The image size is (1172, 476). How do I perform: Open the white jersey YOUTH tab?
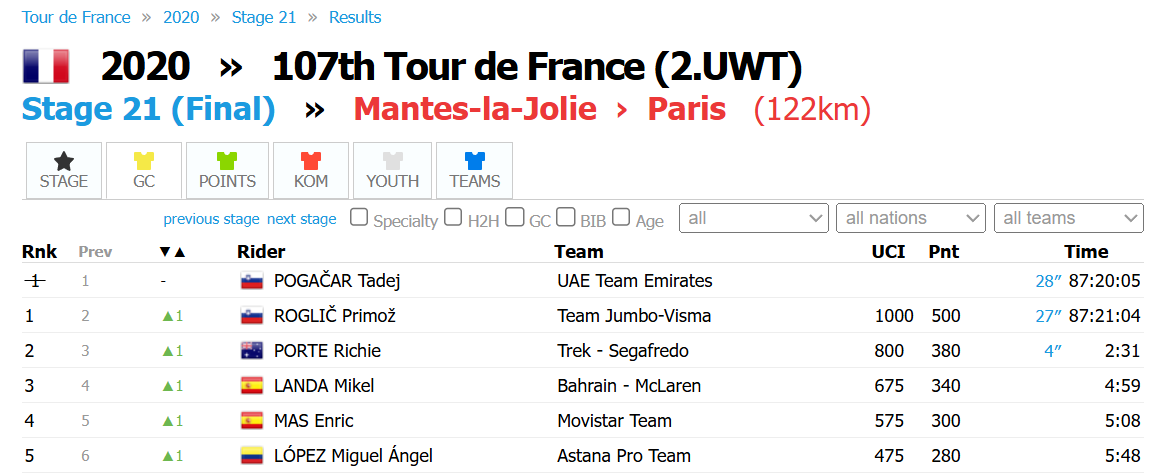click(392, 170)
